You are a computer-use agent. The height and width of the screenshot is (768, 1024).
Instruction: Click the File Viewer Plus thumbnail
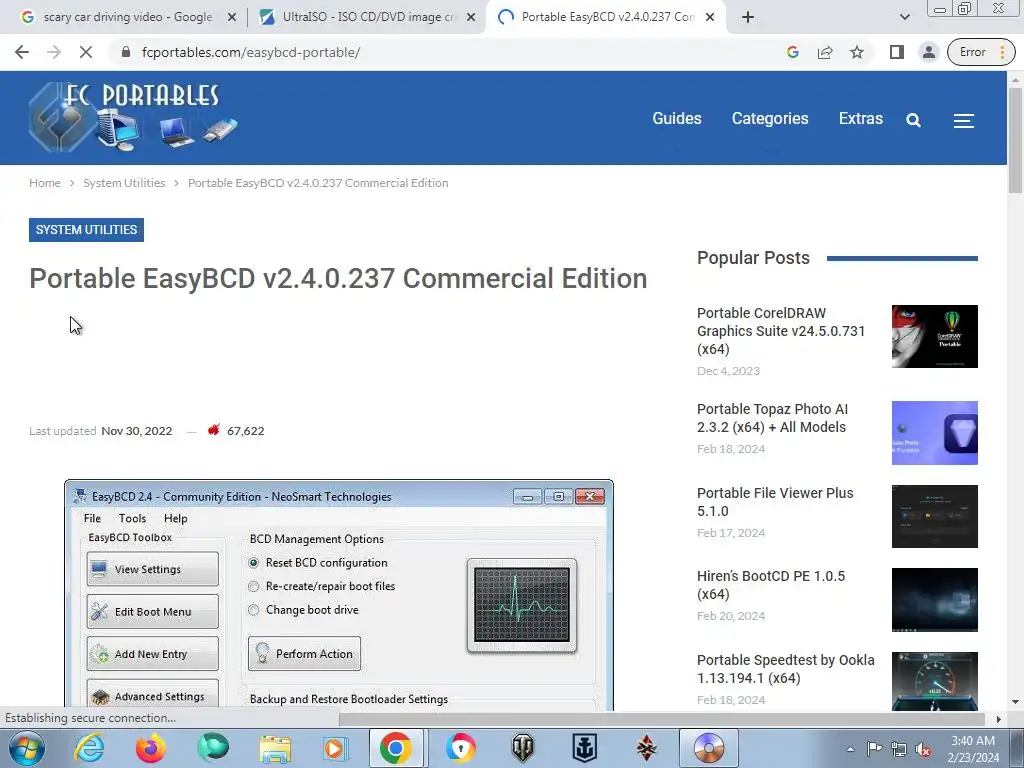(x=935, y=517)
